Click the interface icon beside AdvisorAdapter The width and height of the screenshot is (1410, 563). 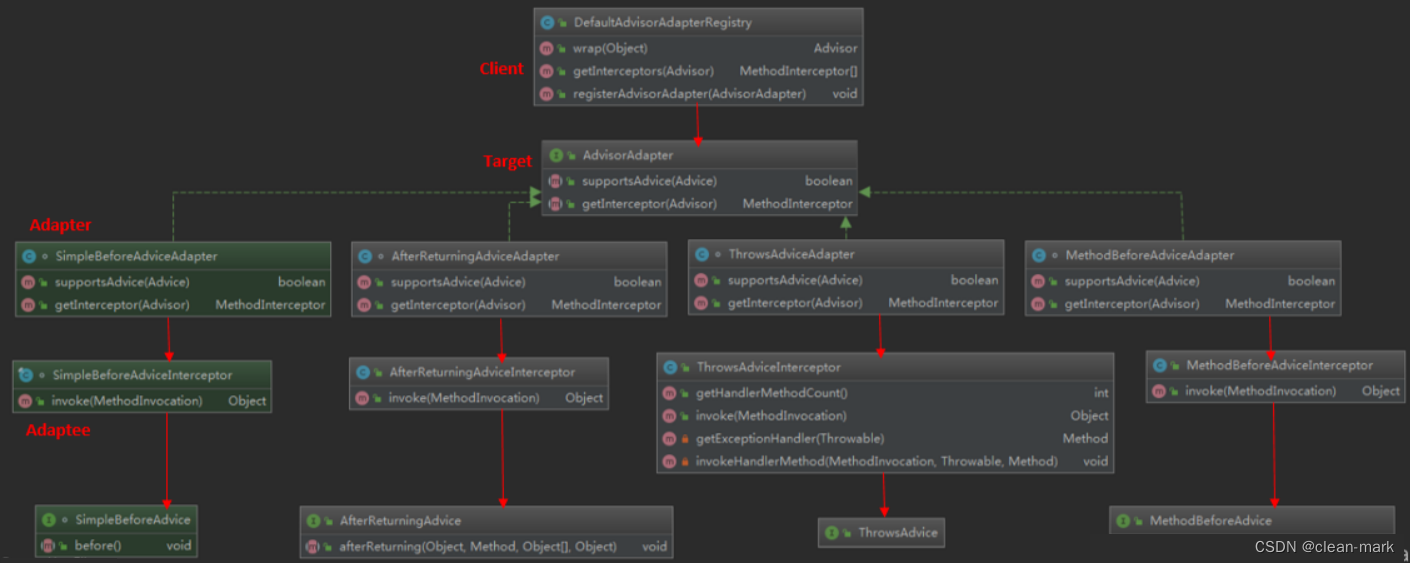[556, 155]
